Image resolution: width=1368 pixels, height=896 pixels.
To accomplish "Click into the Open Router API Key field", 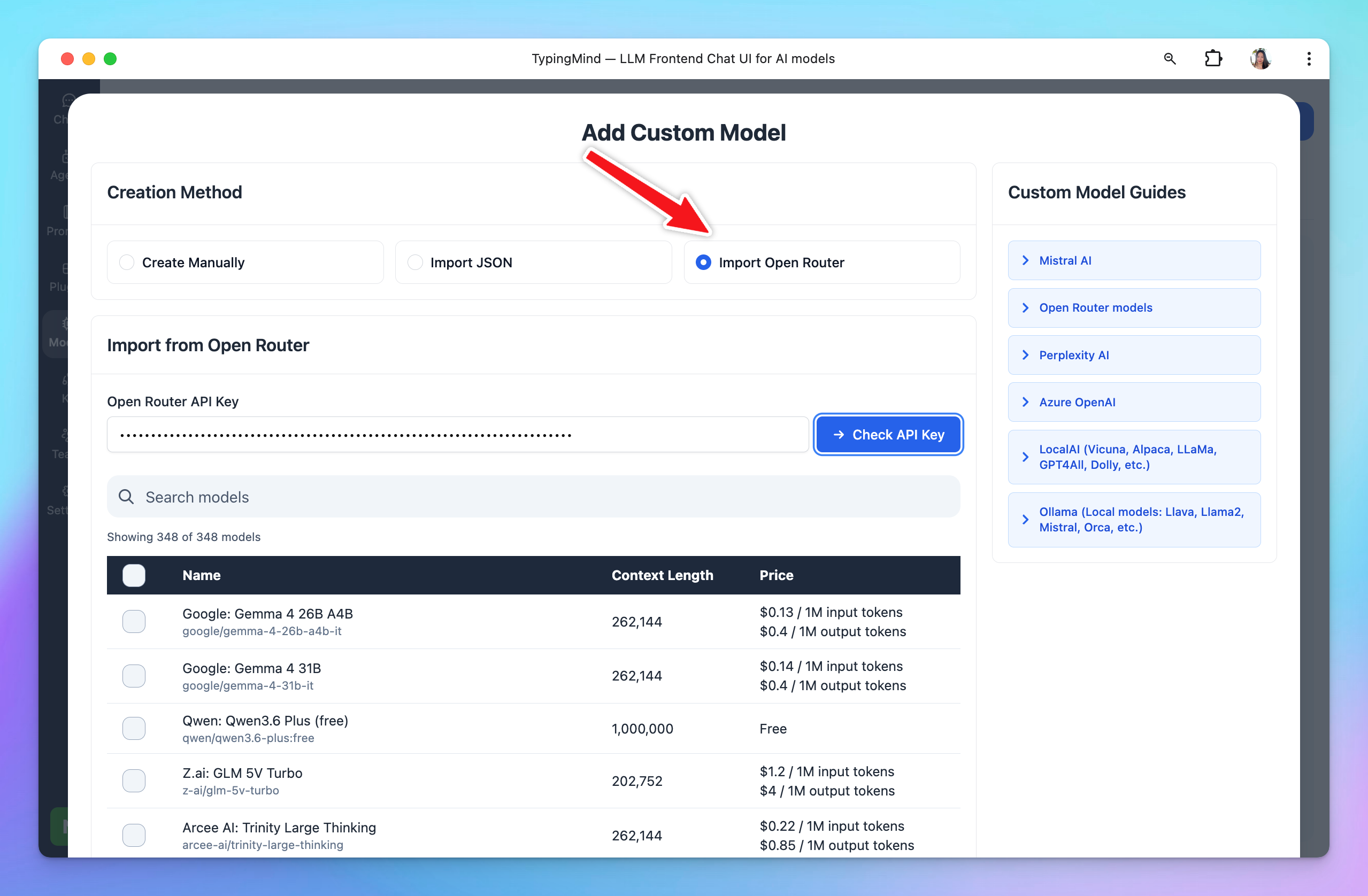I will click(458, 435).
